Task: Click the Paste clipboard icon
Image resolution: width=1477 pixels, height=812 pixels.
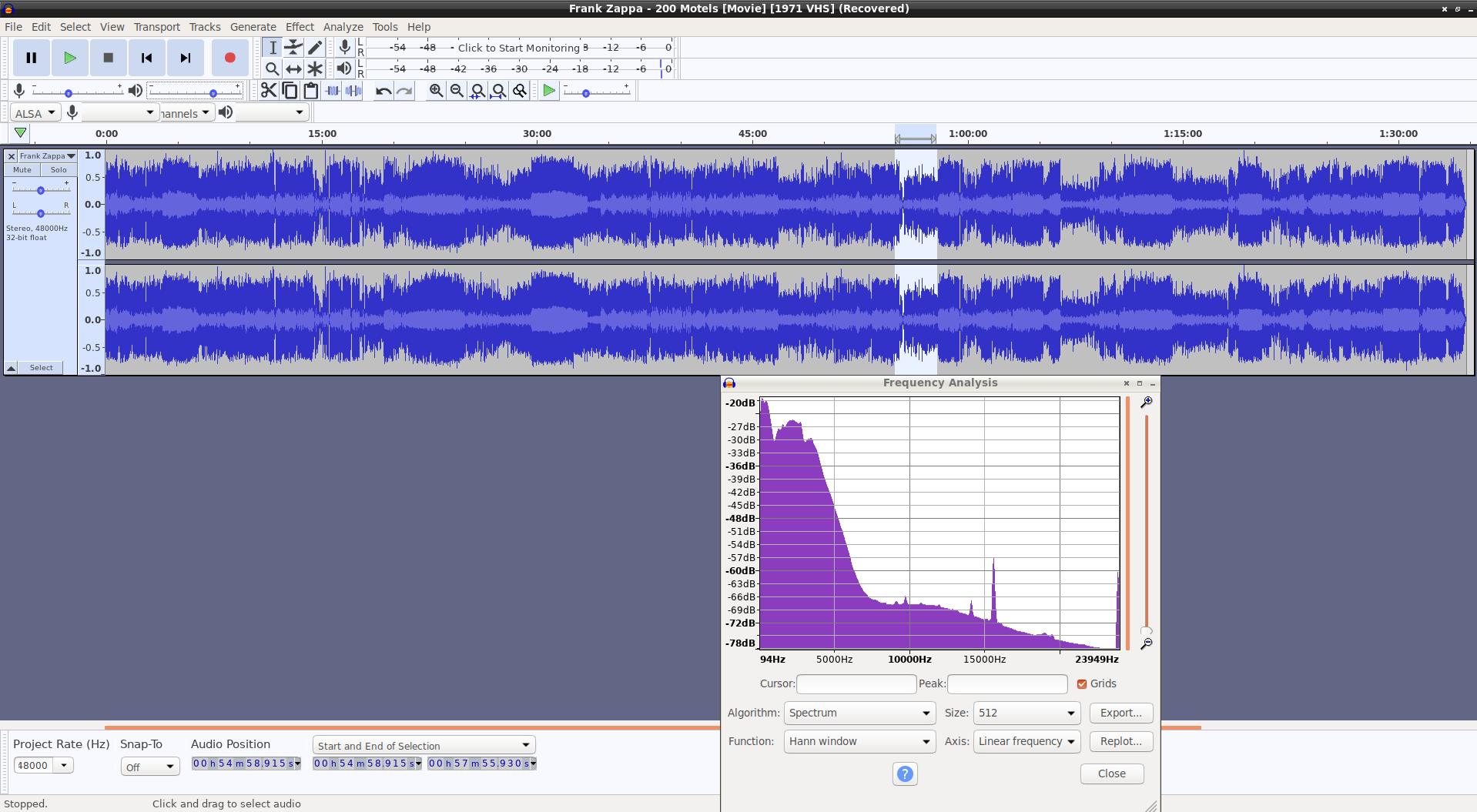Action: [311, 91]
